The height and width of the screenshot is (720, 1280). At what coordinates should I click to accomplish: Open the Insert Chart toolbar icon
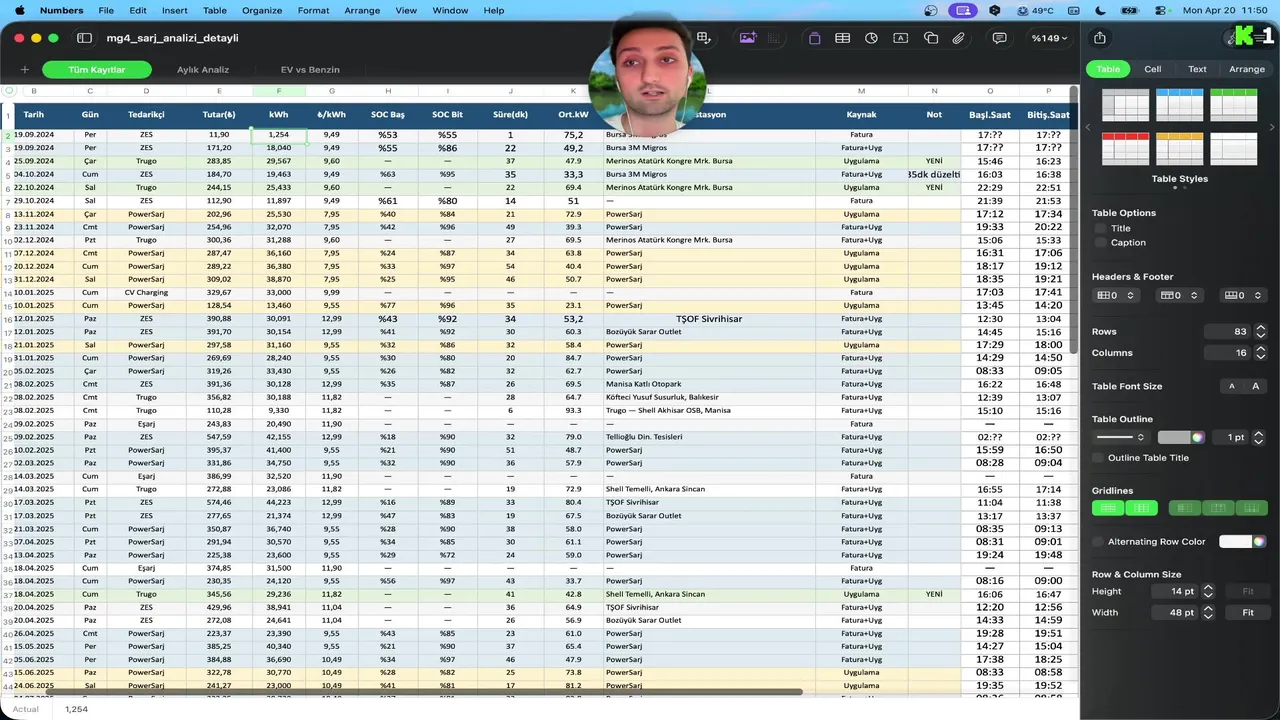(872, 38)
